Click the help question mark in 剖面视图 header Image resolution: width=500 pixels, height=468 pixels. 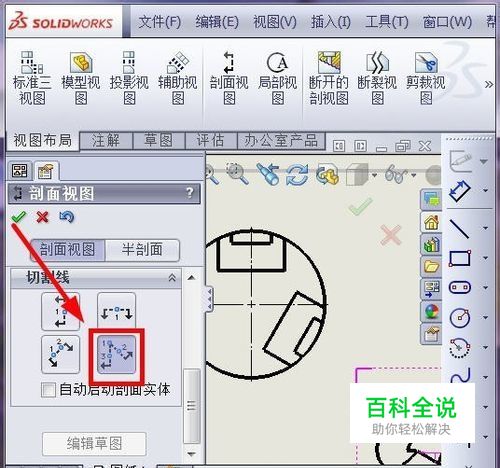[x=189, y=192]
